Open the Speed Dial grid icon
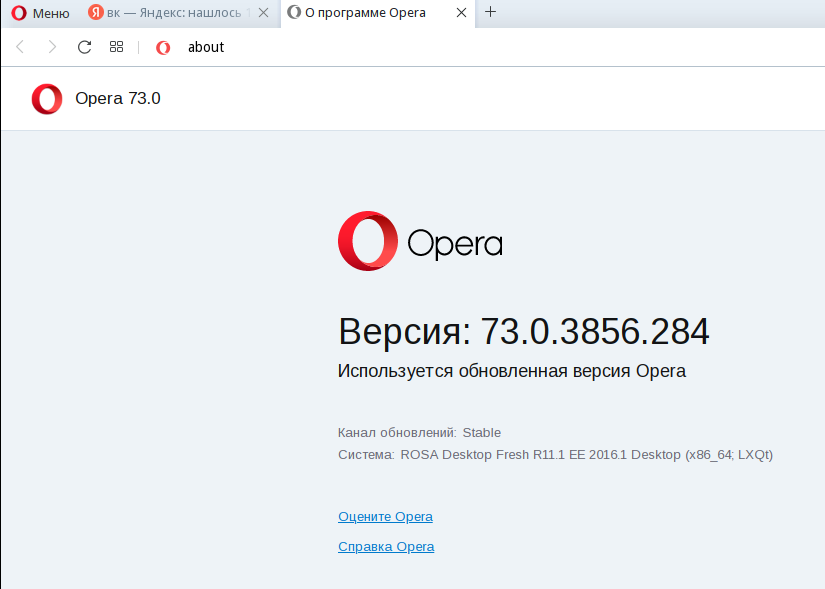Screen dimensions: 825x589 (x=116, y=47)
